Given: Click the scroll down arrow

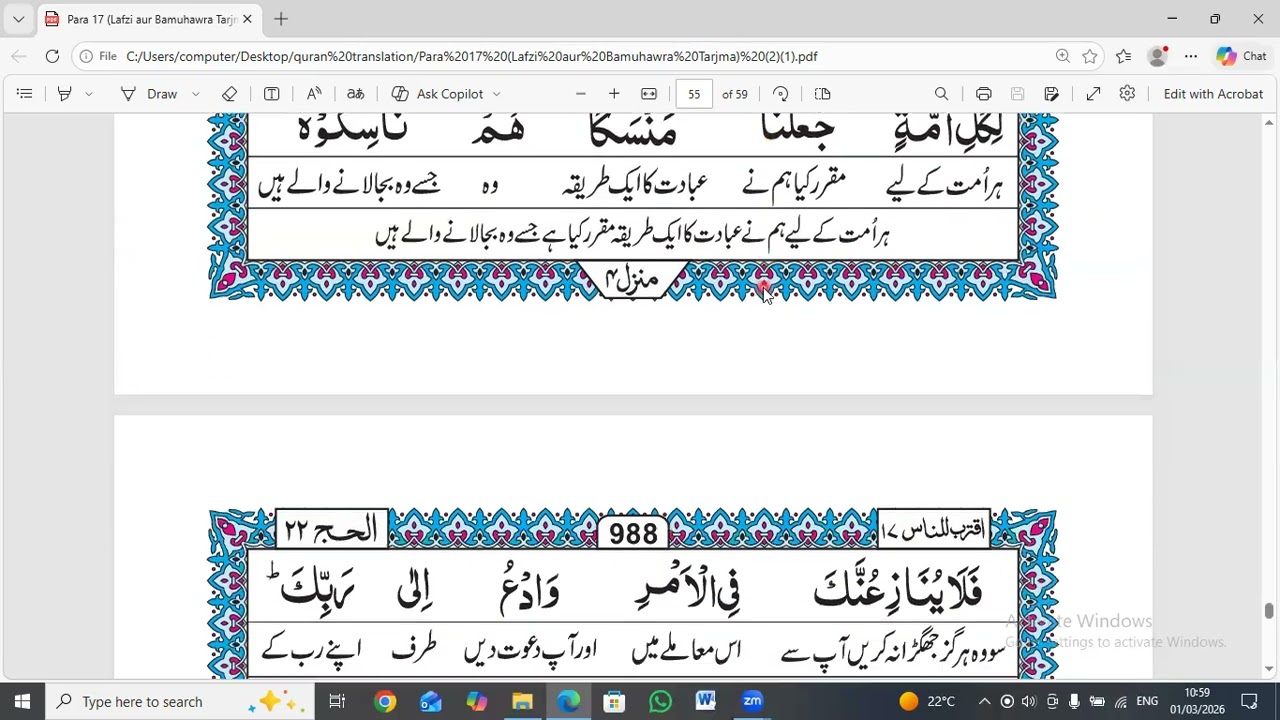Looking at the screenshot, I should tap(1269, 669).
